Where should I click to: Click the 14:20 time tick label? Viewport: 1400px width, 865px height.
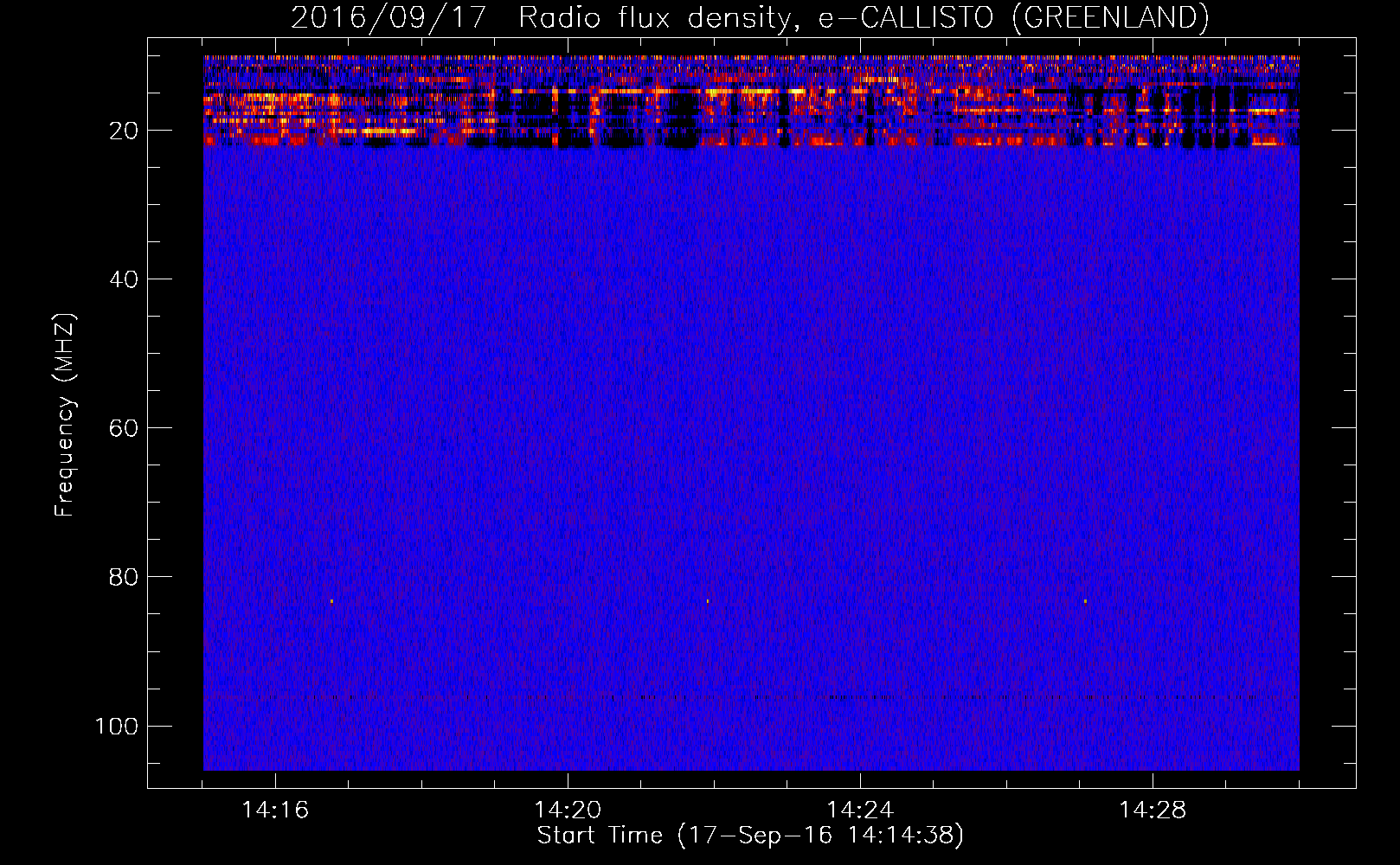(x=568, y=810)
